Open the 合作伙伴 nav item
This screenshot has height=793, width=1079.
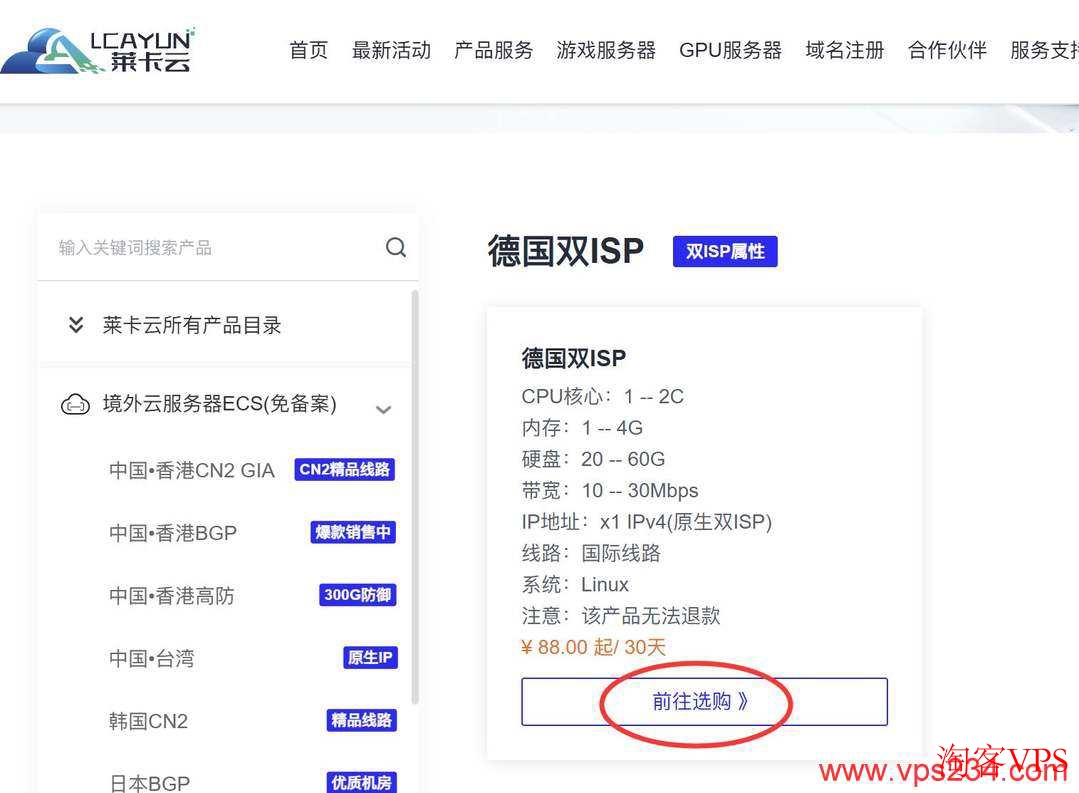tap(947, 50)
